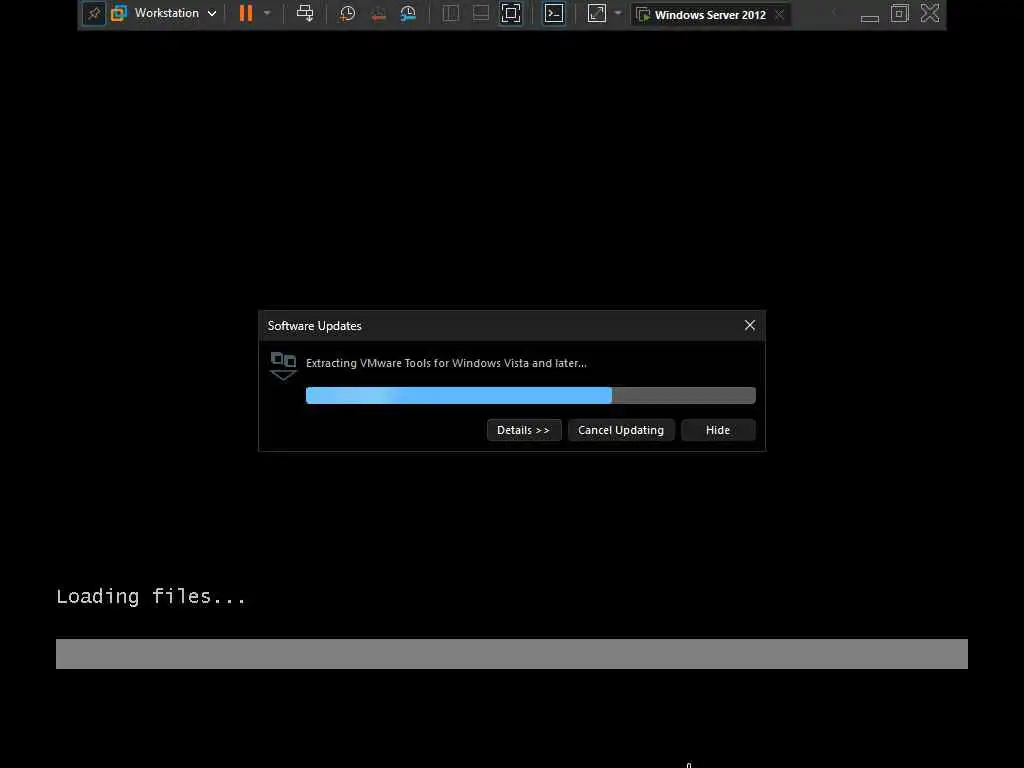Click the stretch guest display icon

(x=597, y=13)
